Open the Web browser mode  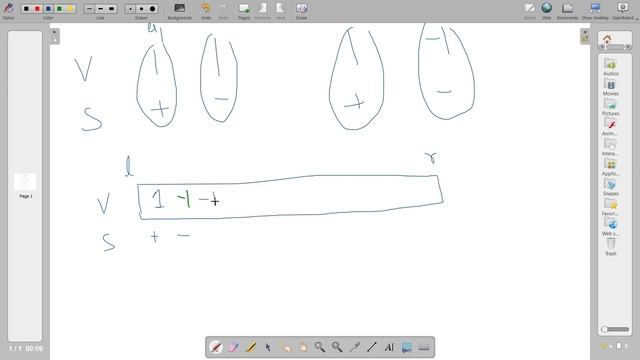(x=547, y=11)
